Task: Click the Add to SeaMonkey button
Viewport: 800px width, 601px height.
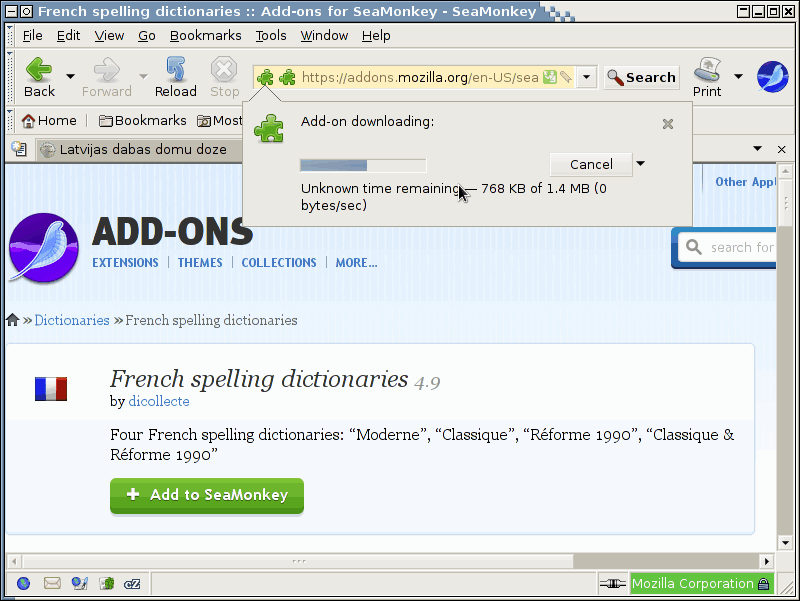Action: 207,495
